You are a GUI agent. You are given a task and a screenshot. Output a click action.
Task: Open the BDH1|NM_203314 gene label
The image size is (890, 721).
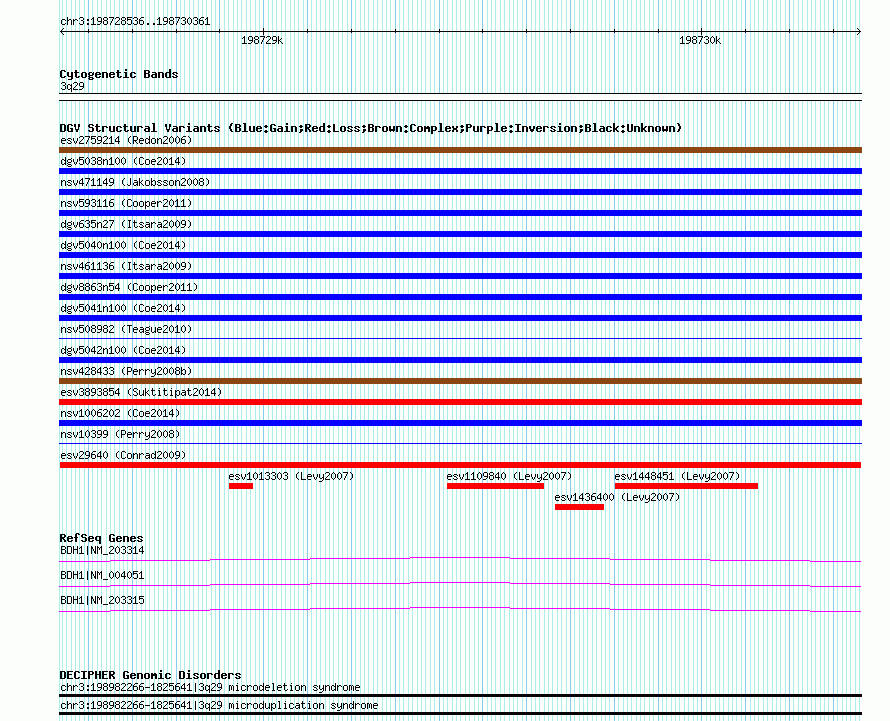point(102,551)
